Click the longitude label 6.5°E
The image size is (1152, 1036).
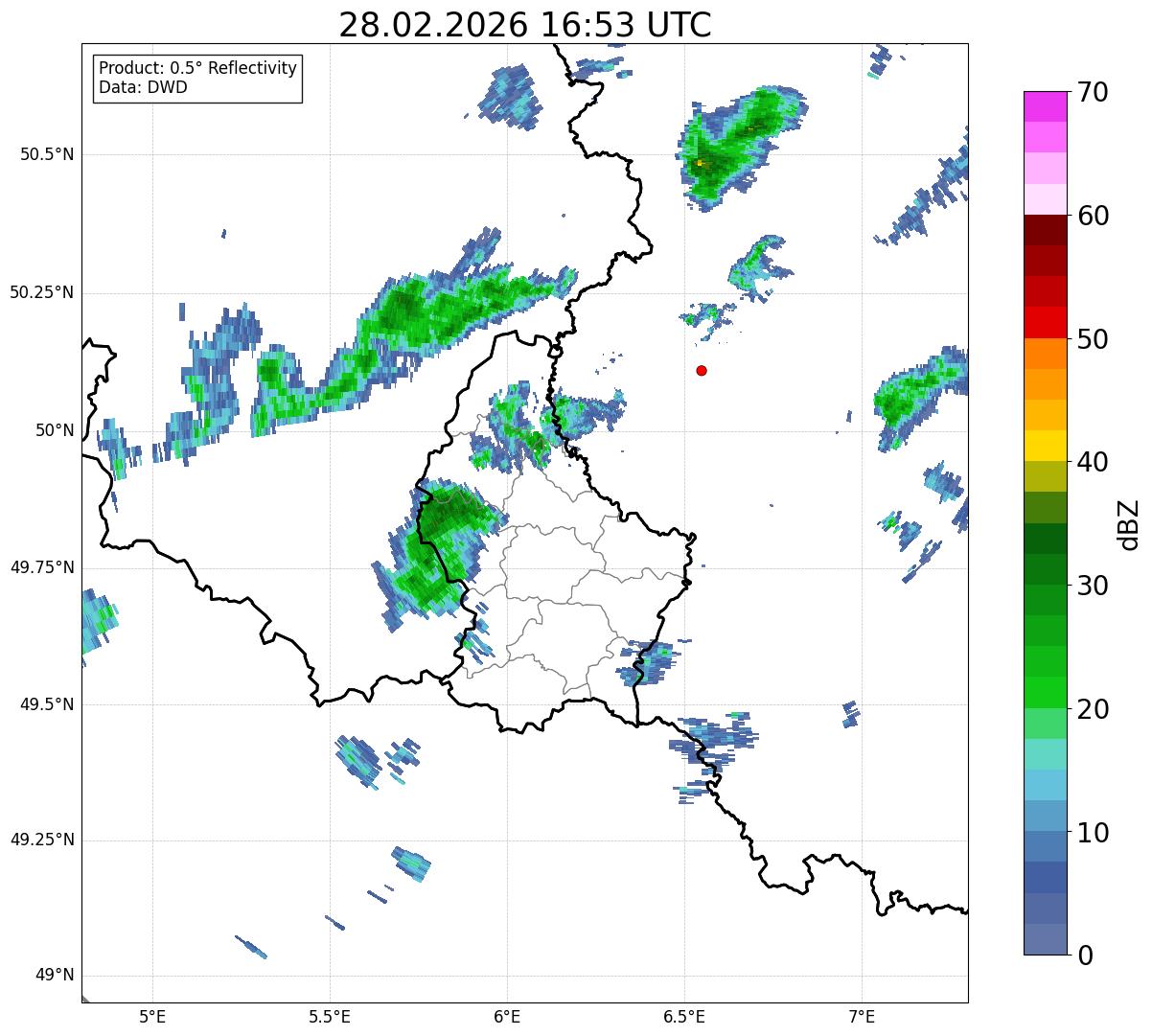point(684,1017)
